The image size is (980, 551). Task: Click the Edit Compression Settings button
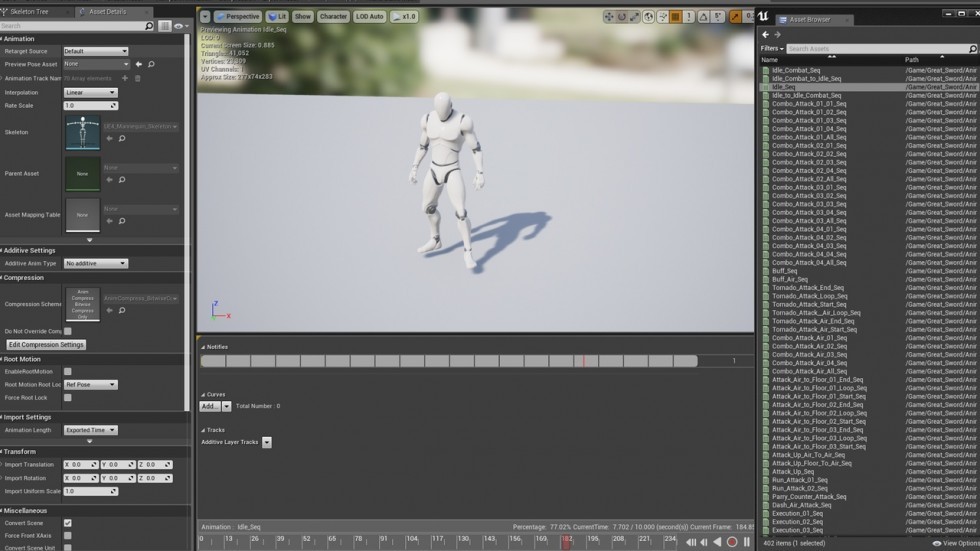pos(46,345)
